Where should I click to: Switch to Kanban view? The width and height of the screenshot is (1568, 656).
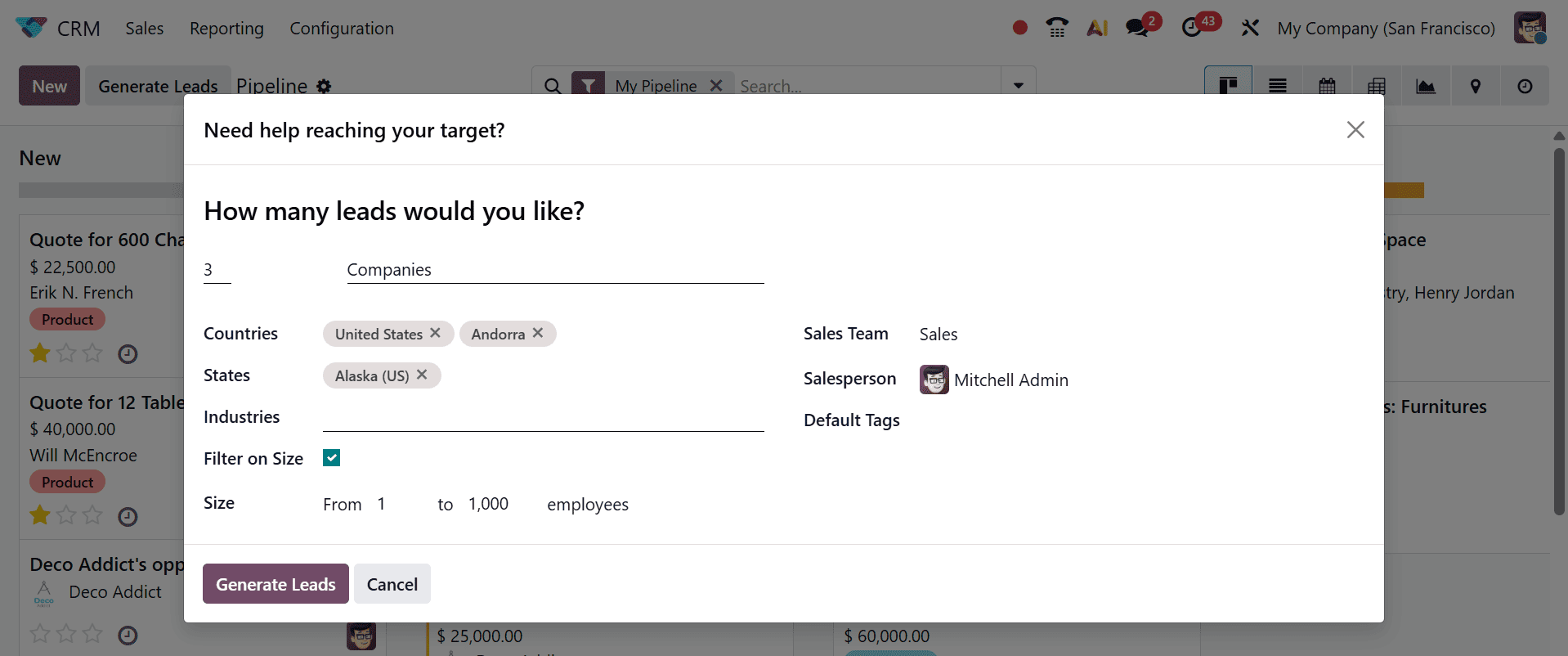[x=1228, y=86]
